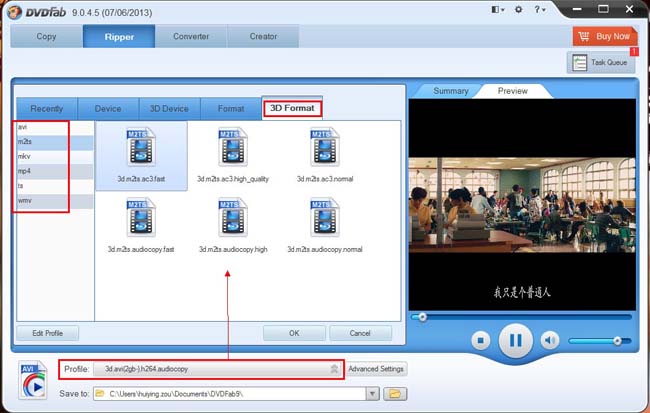Select ts in the format list
Screen dimensions: 650x413
(x=55, y=186)
